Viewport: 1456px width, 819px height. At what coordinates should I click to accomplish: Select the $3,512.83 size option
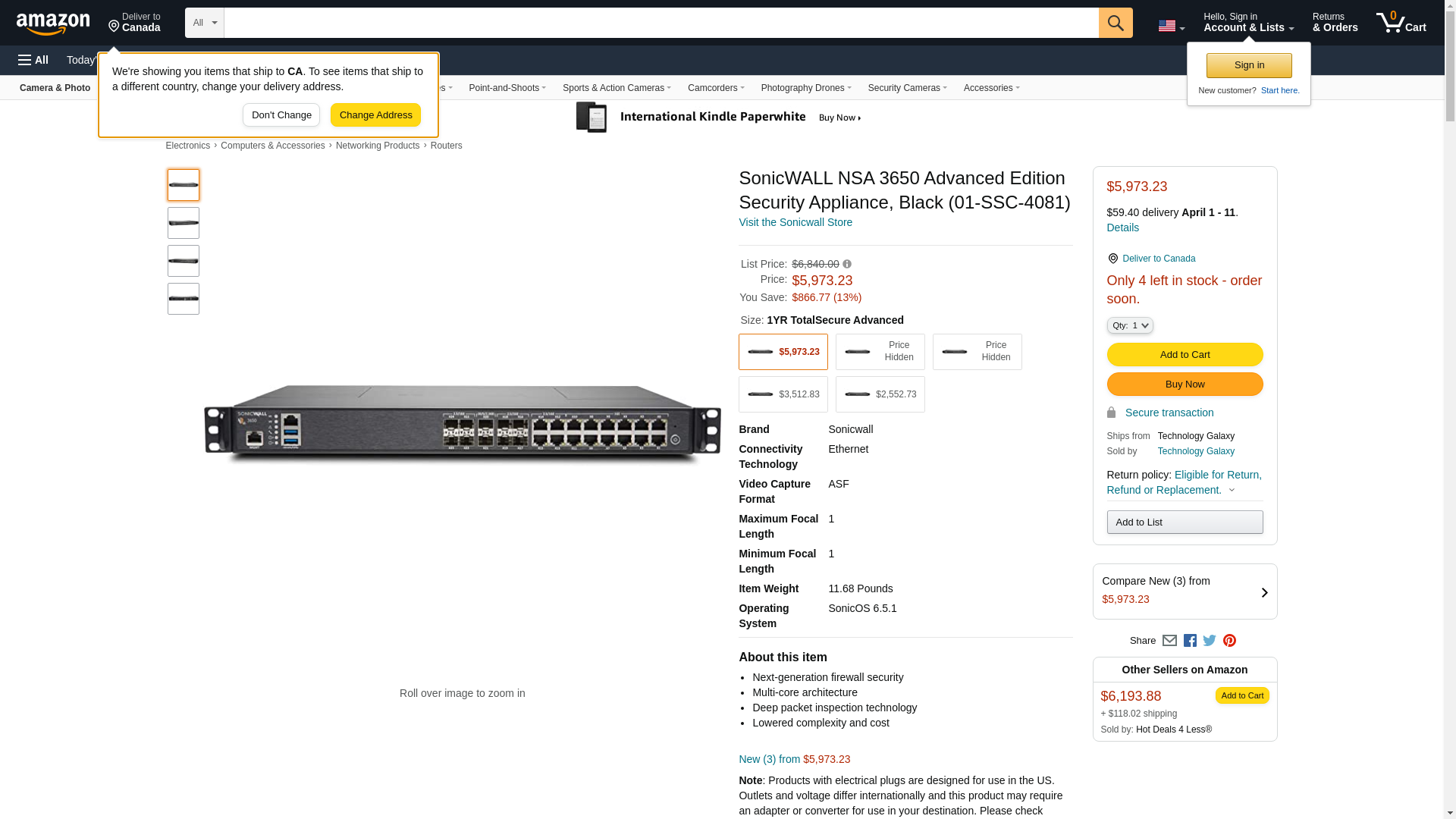[x=783, y=394]
